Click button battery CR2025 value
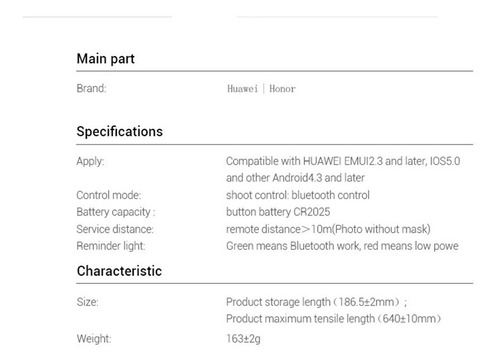Screen dimensions: 500x363 pyautogui.click(x=278, y=212)
